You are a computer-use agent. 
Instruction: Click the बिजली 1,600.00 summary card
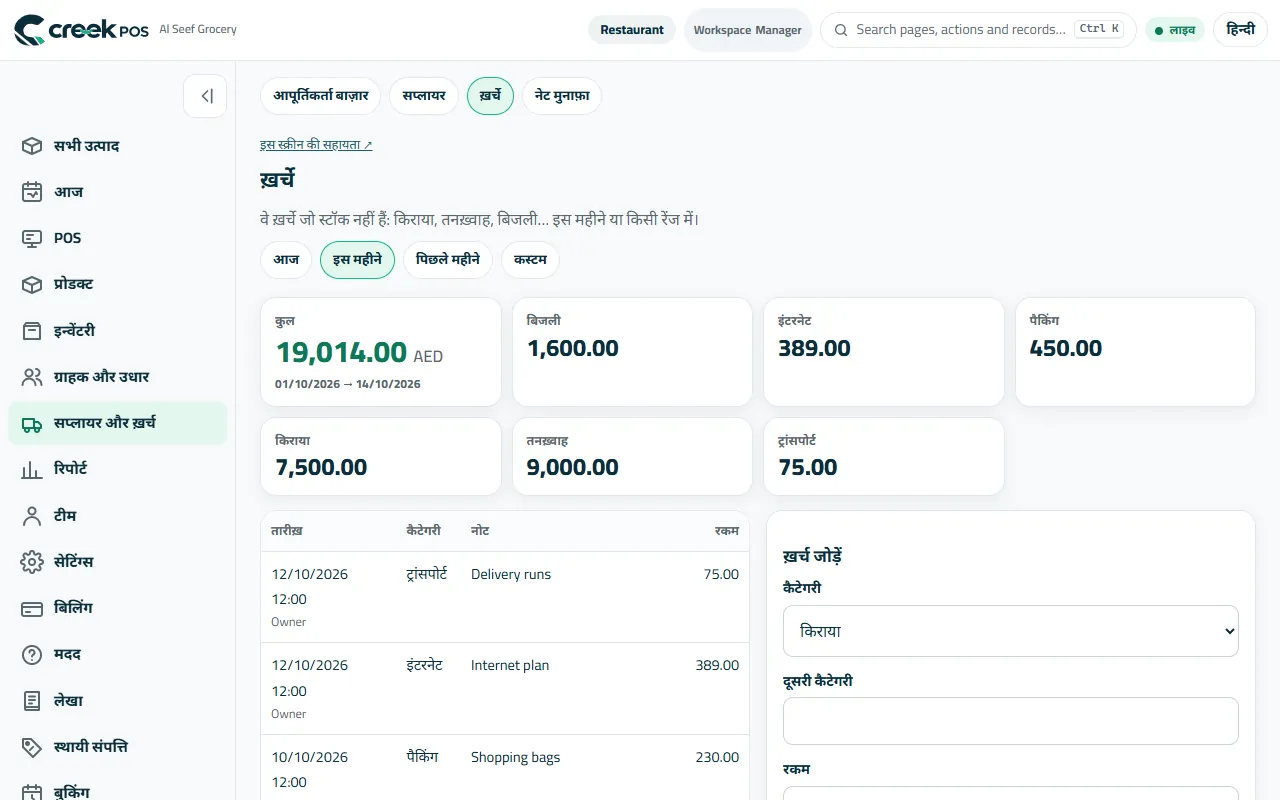(632, 352)
